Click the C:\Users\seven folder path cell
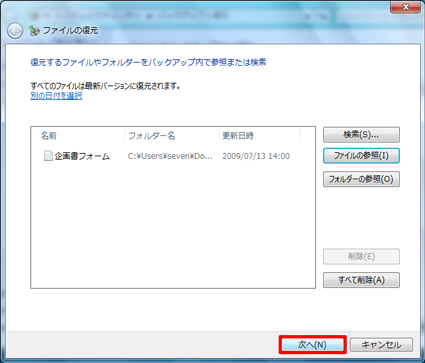This screenshot has height=363, width=425. click(170, 156)
